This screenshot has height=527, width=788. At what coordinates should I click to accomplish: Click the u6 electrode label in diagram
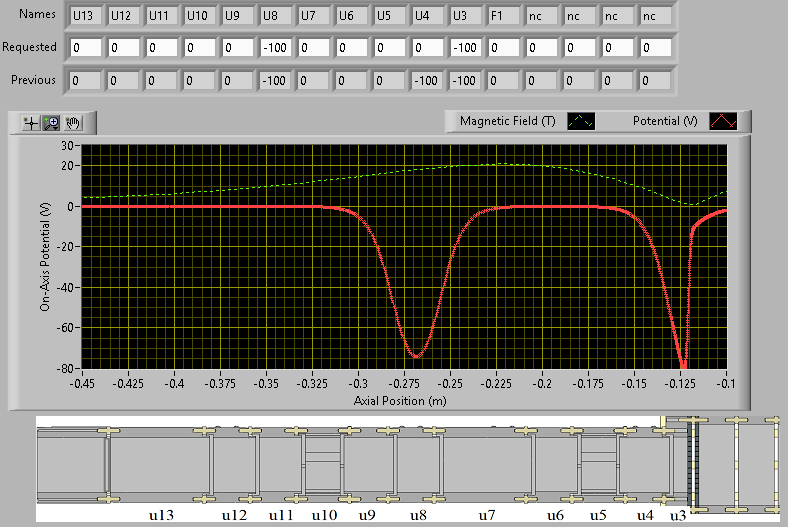click(x=555, y=515)
